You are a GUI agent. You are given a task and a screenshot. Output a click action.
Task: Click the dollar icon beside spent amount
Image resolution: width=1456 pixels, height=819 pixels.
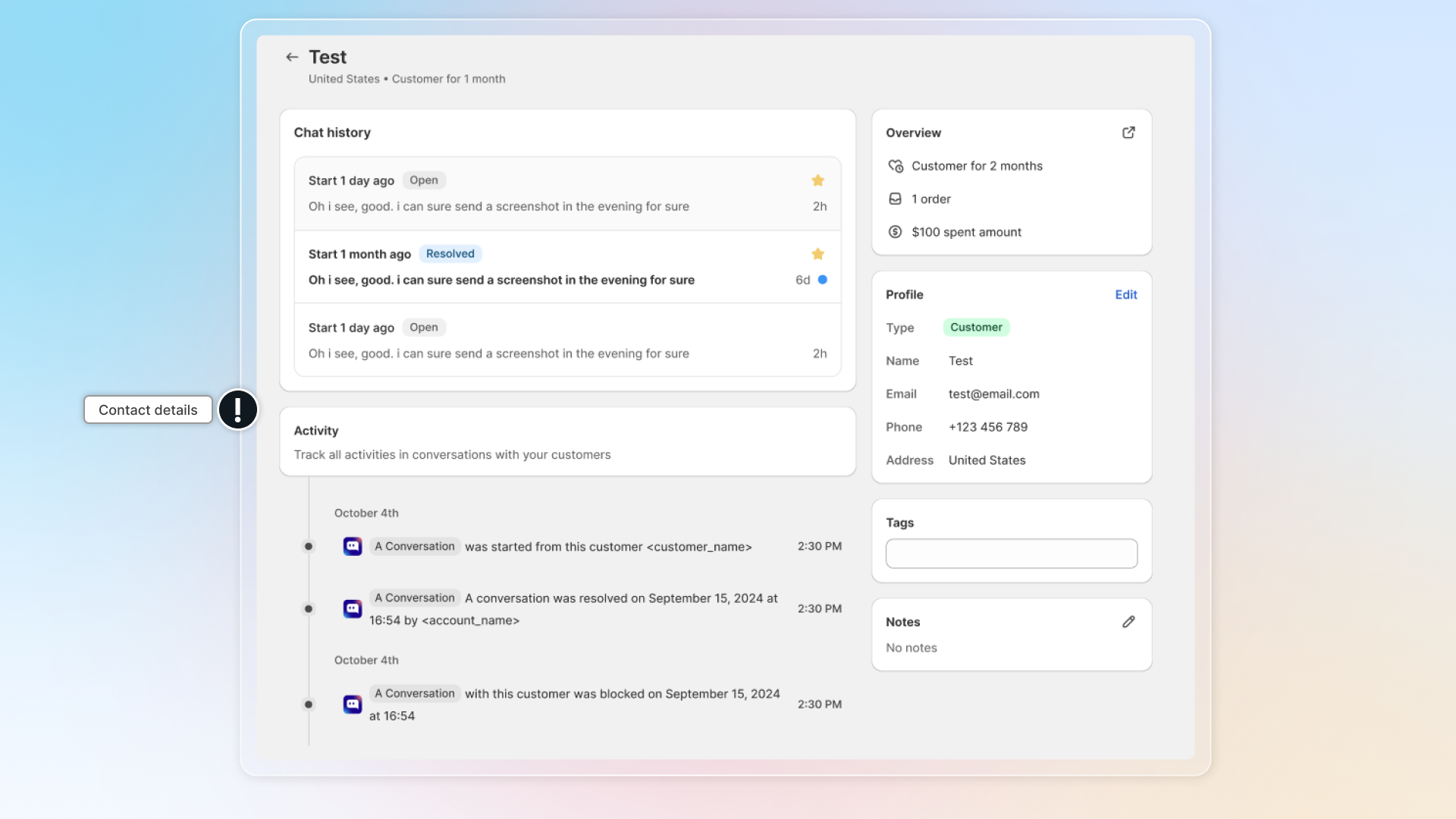[x=895, y=232]
